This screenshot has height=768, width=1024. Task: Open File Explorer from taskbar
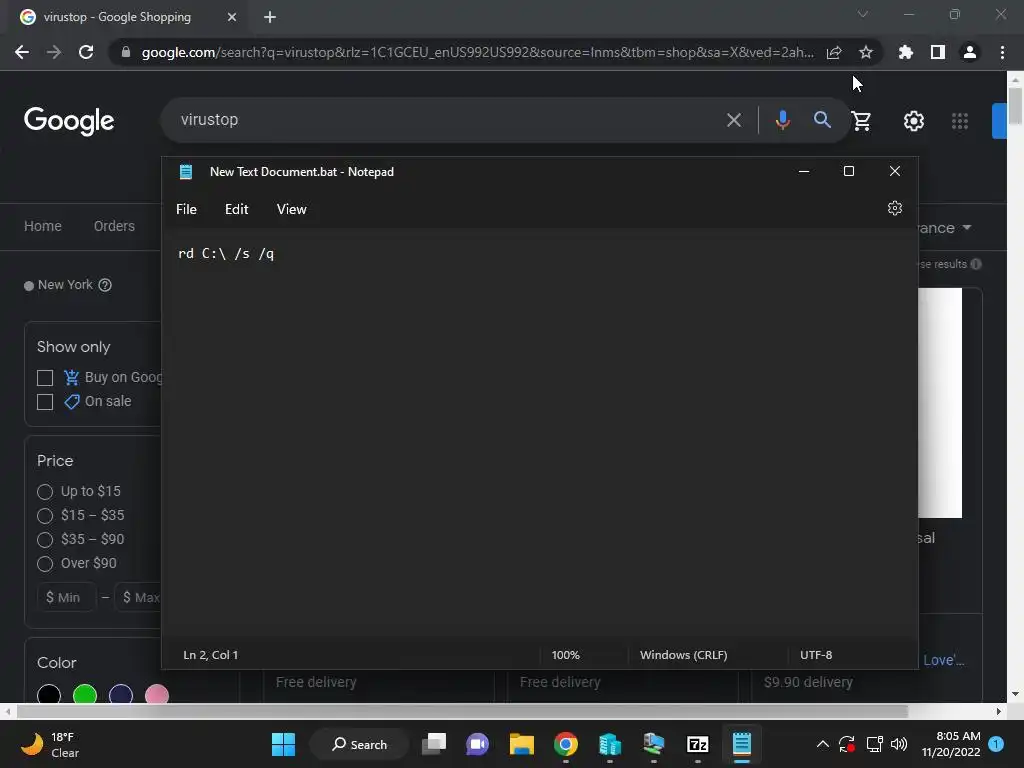pyautogui.click(x=521, y=744)
